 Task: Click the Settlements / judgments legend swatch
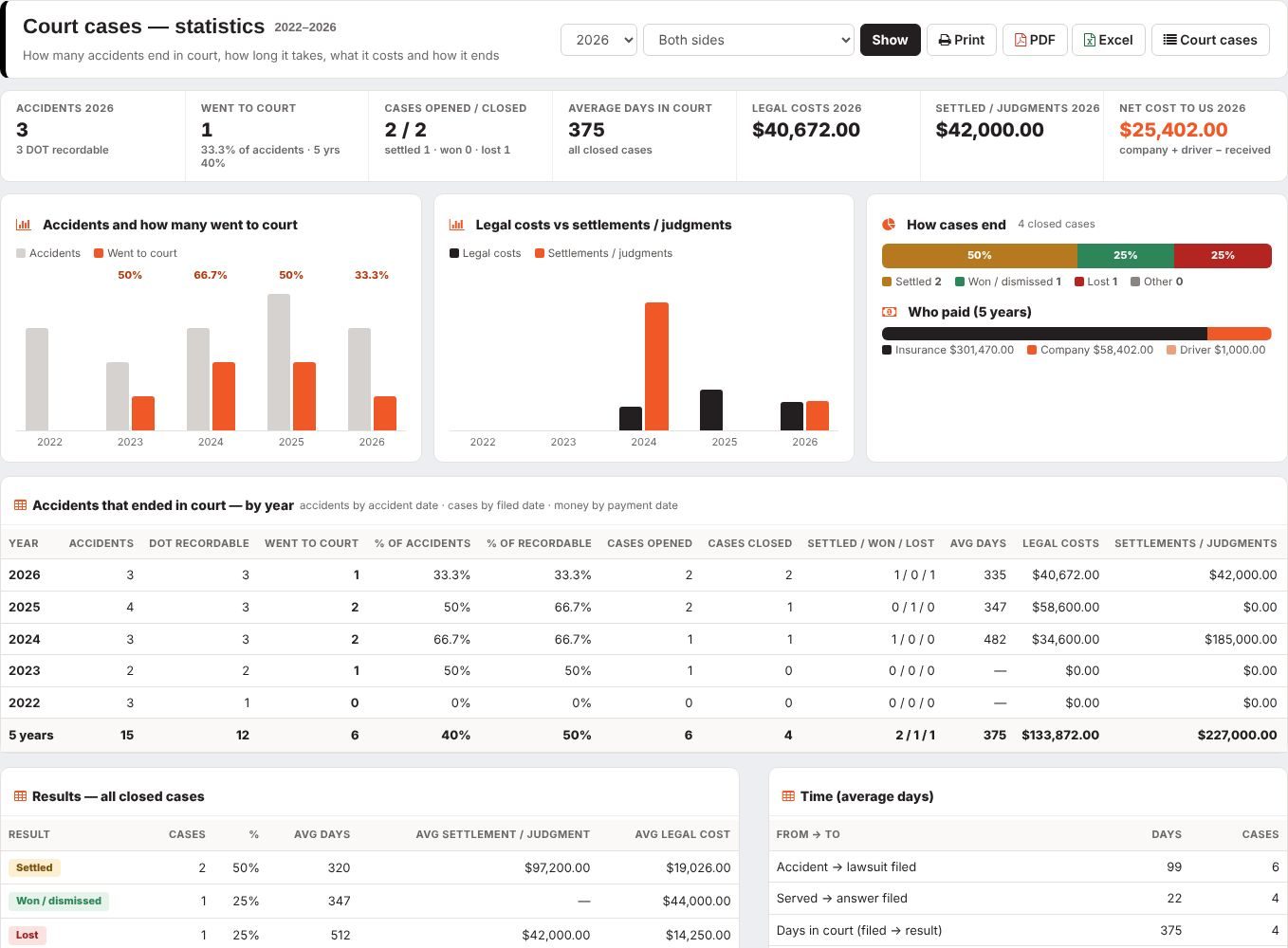540,253
